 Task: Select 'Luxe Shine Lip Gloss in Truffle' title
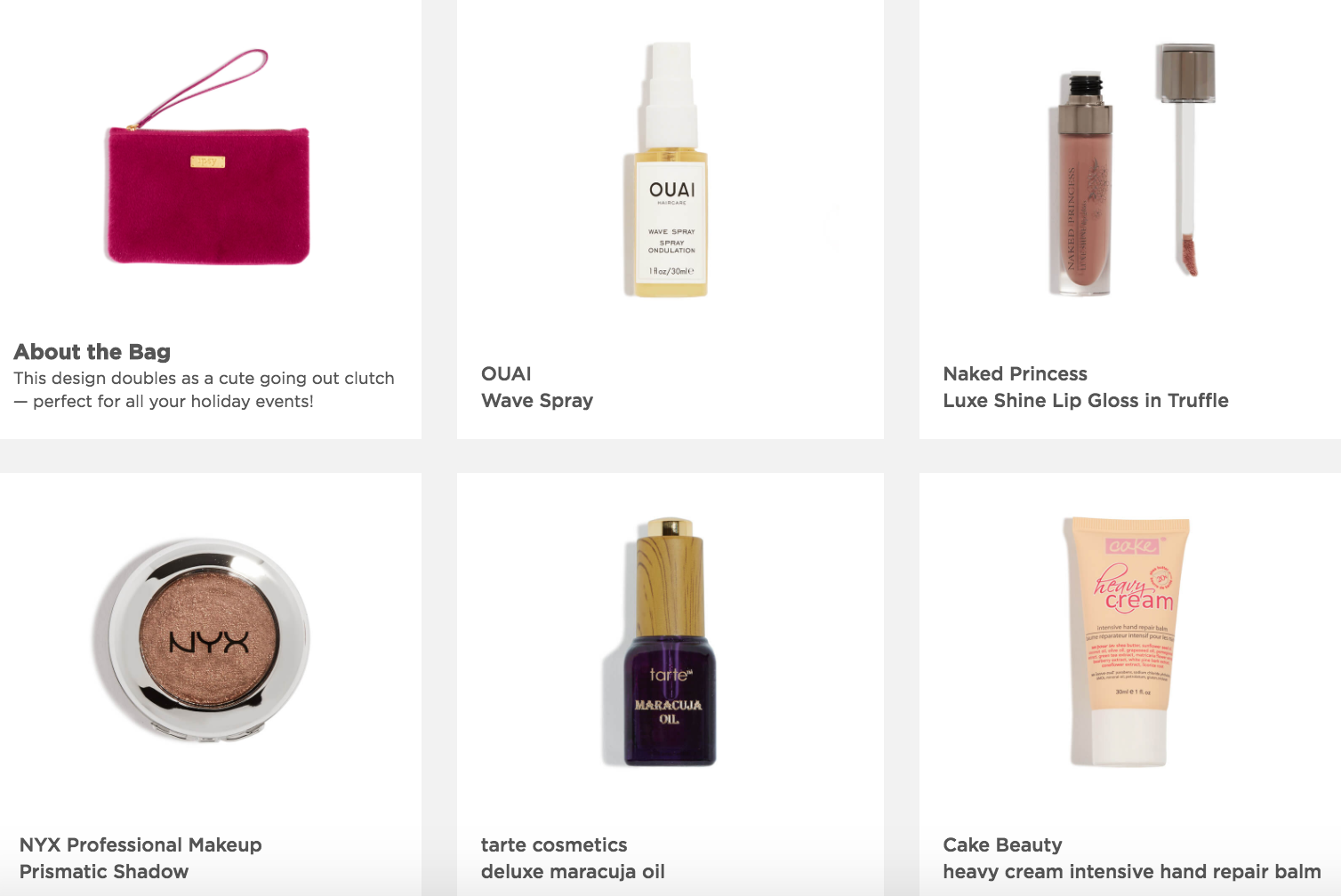click(x=1086, y=401)
